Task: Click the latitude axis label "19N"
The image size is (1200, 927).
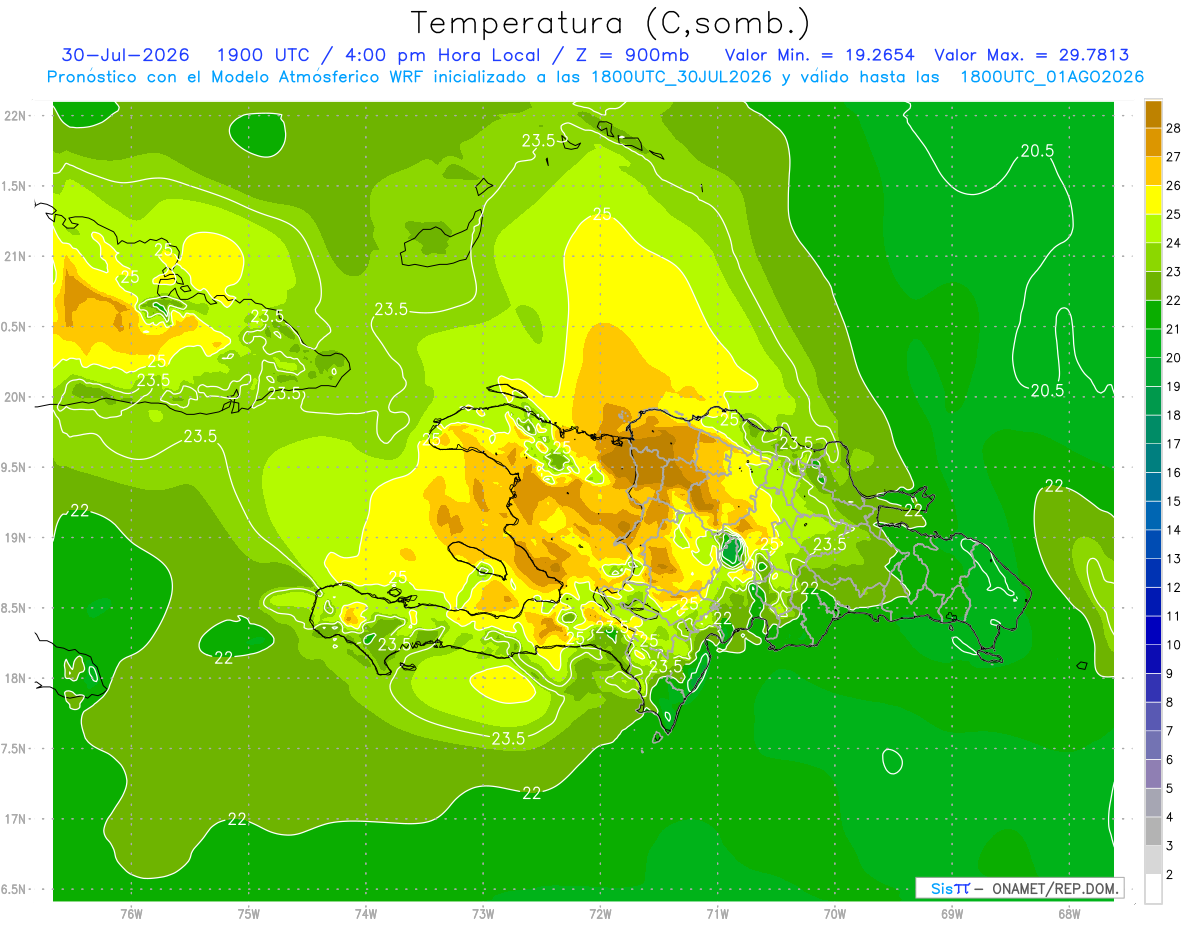Action: (x=14, y=537)
